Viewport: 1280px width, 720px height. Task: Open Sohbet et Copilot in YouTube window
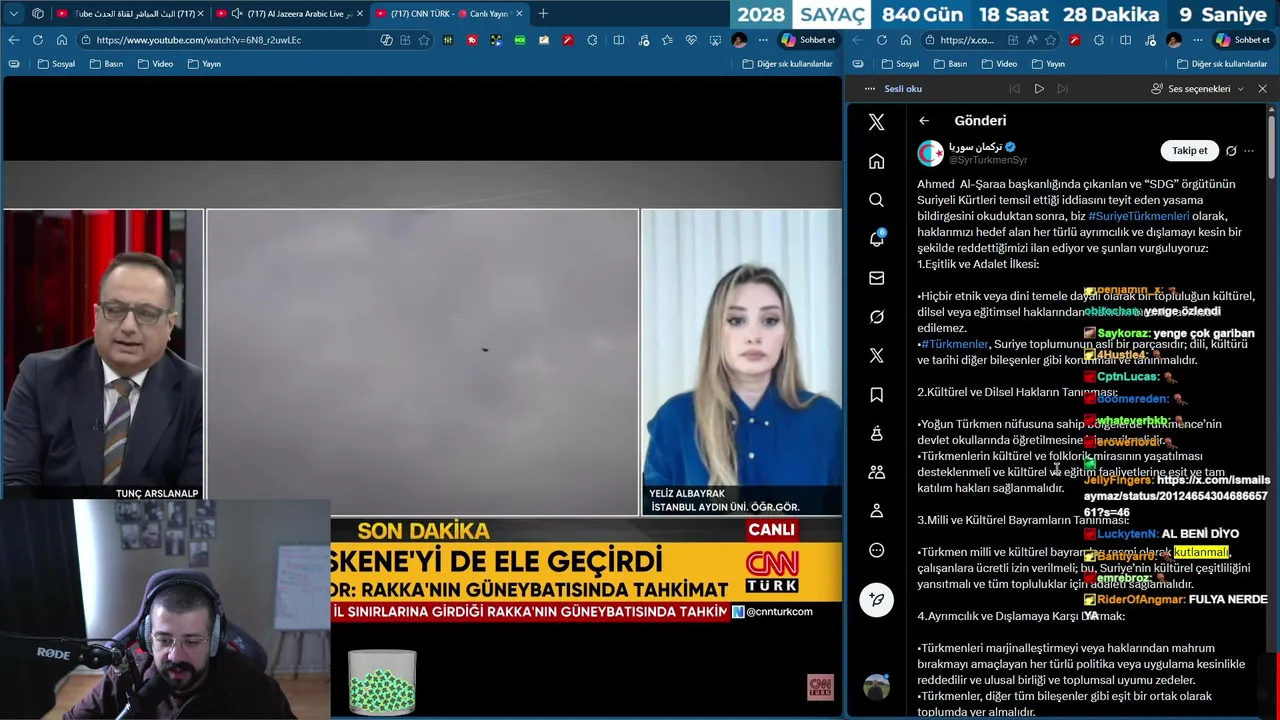(809, 40)
